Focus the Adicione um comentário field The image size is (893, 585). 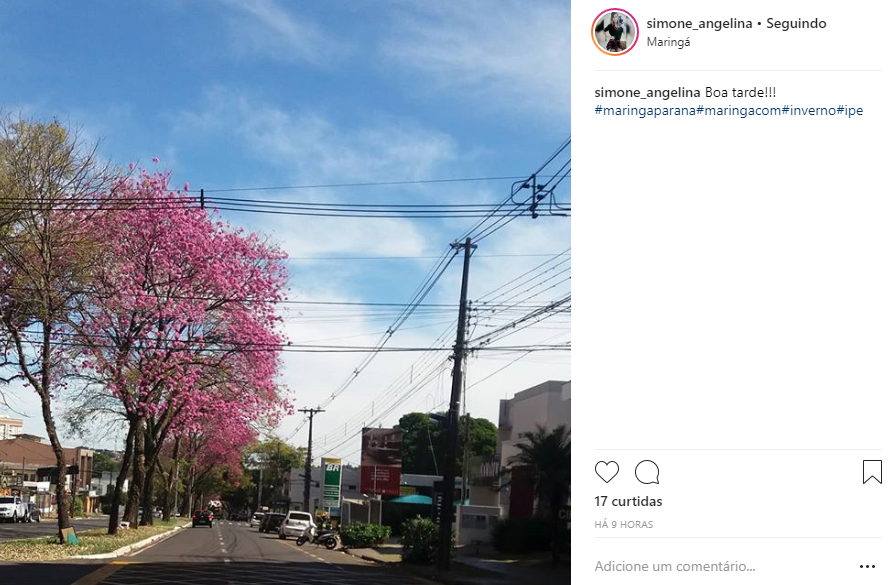click(723, 566)
